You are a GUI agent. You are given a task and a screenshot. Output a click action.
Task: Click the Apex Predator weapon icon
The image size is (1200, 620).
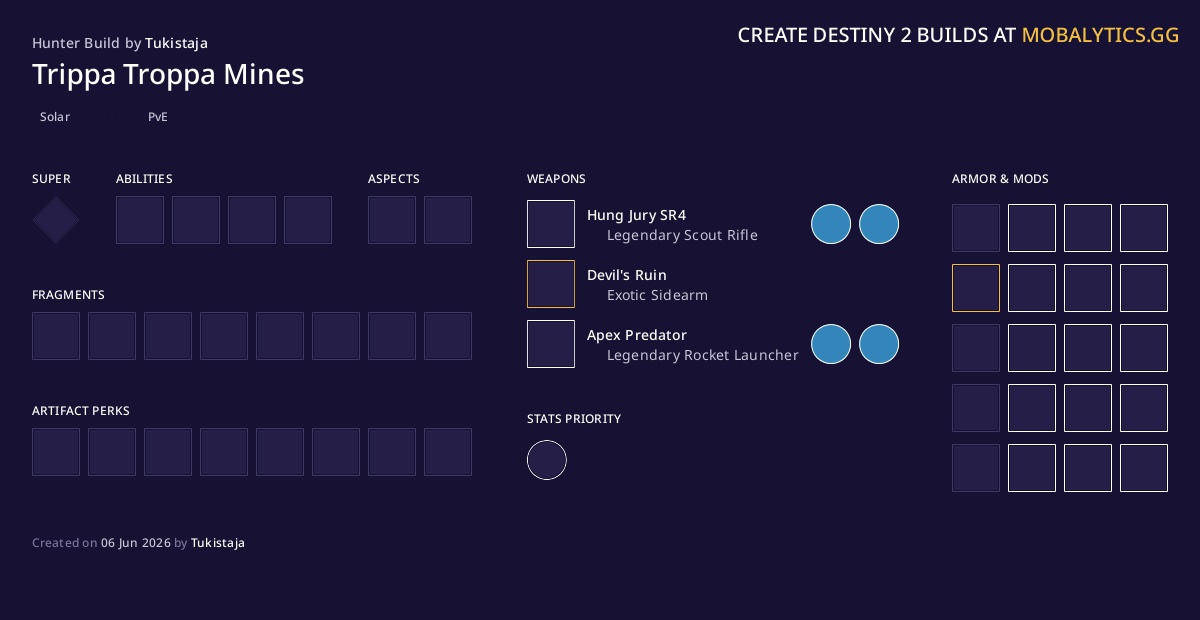pos(551,344)
